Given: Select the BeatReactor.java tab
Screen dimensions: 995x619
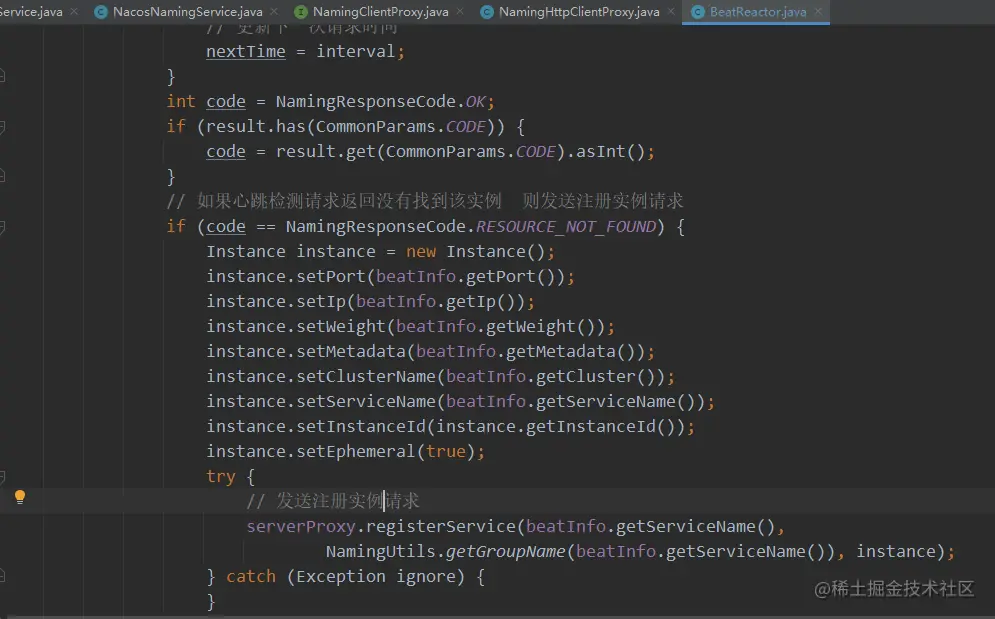Looking at the screenshot, I should [758, 11].
